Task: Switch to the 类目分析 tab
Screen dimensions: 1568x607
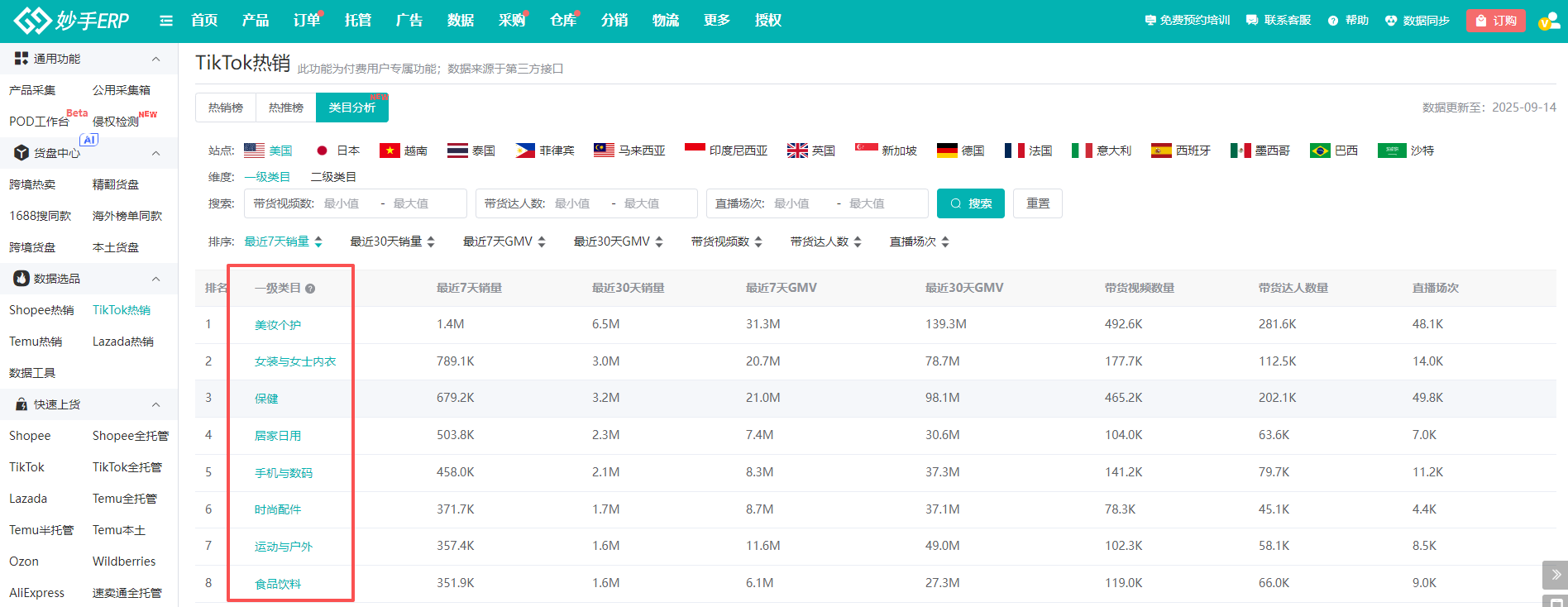Action: click(x=352, y=108)
